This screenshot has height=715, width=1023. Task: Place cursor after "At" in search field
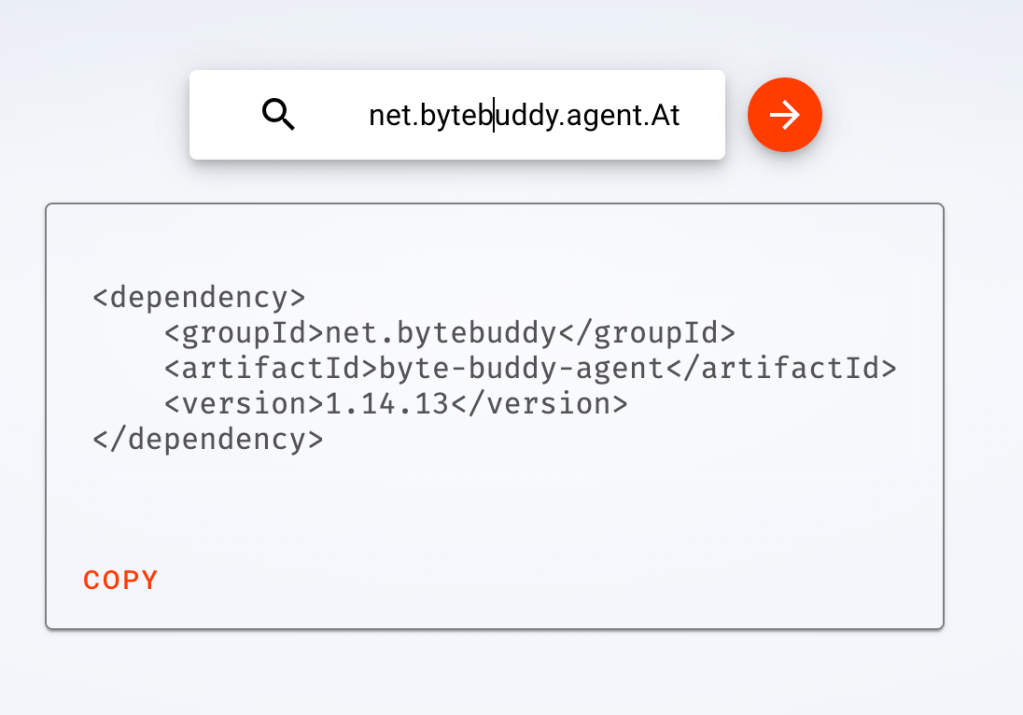pos(682,116)
